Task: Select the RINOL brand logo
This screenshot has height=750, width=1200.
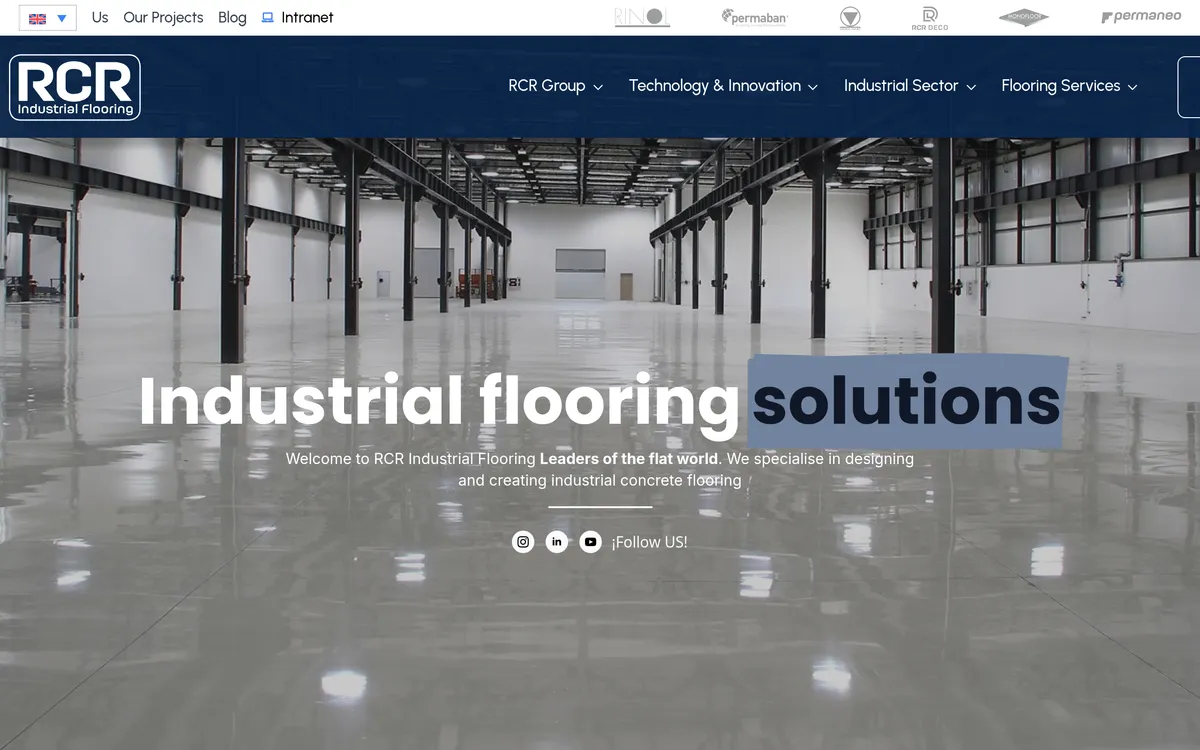Action: coord(641,17)
